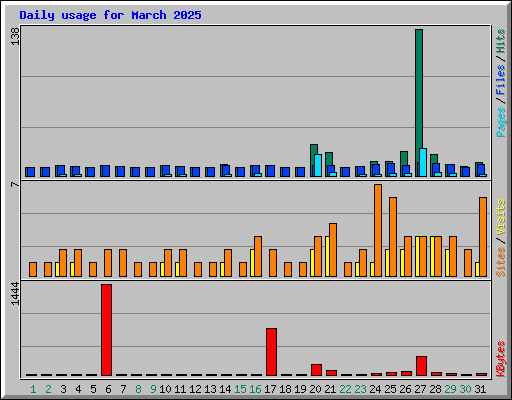The height and width of the screenshot is (400, 512).
Task: Click the blue Files bar for day 6
Action: (x=106, y=171)
